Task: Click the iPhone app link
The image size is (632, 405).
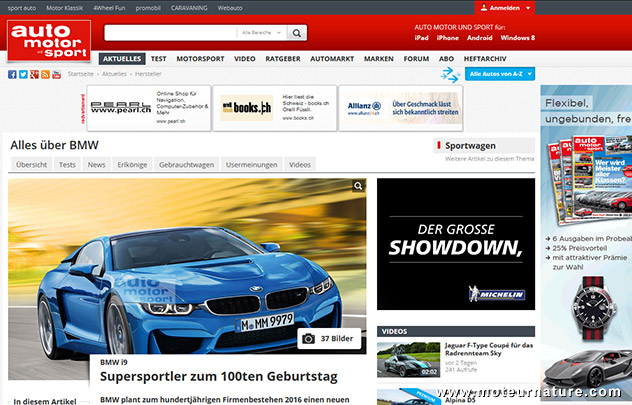Action: [x=447, y=38]
